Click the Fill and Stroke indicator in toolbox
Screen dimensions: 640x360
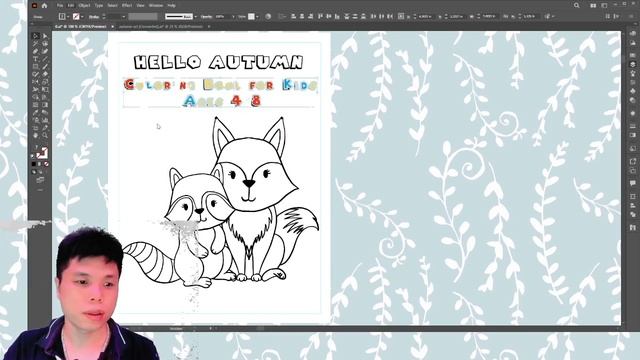click(42, 153)
